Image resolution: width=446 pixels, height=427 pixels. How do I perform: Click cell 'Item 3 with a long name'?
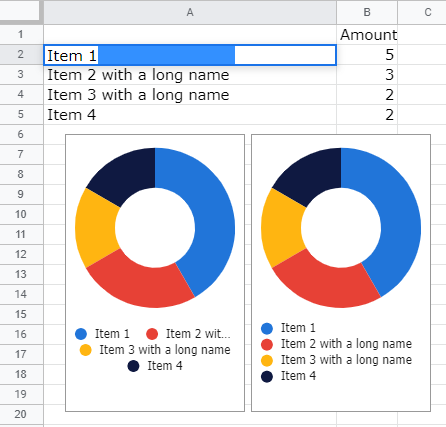[190, 95]
